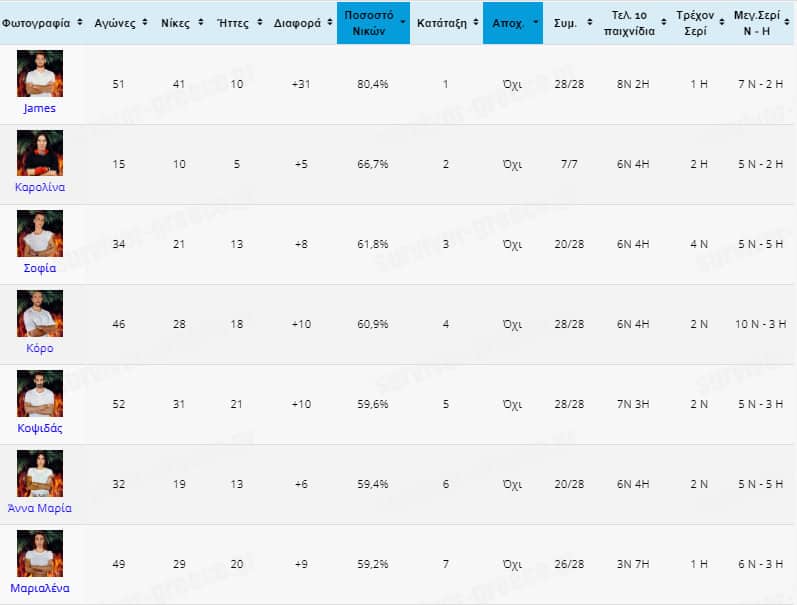
Task: Toggle sort arrow on Αποχ. header
Action: [x=536, y=22]
